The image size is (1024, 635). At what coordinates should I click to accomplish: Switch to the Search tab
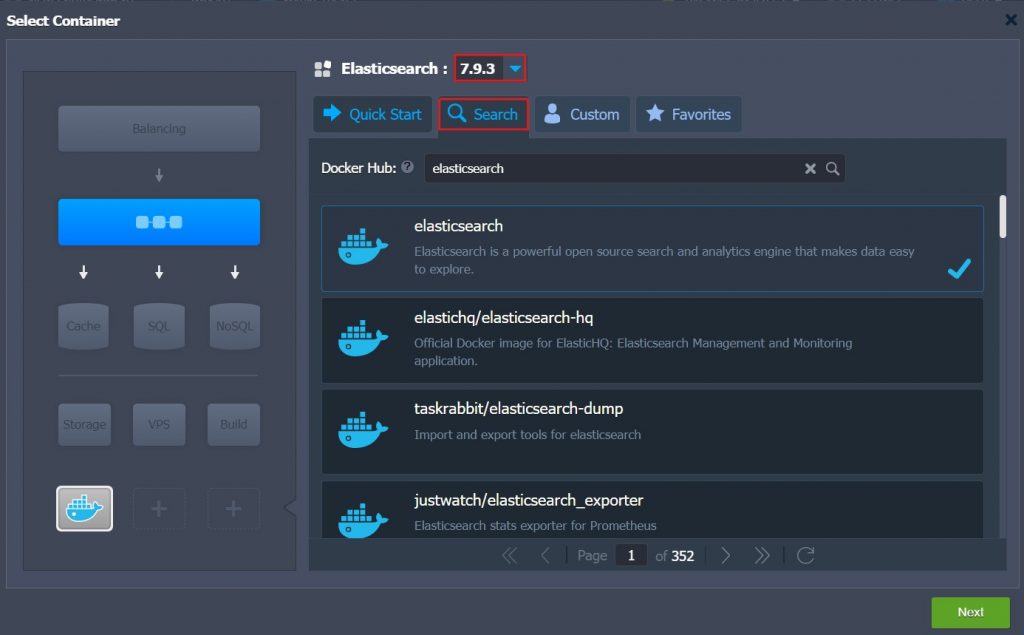[x=483, y=114]
